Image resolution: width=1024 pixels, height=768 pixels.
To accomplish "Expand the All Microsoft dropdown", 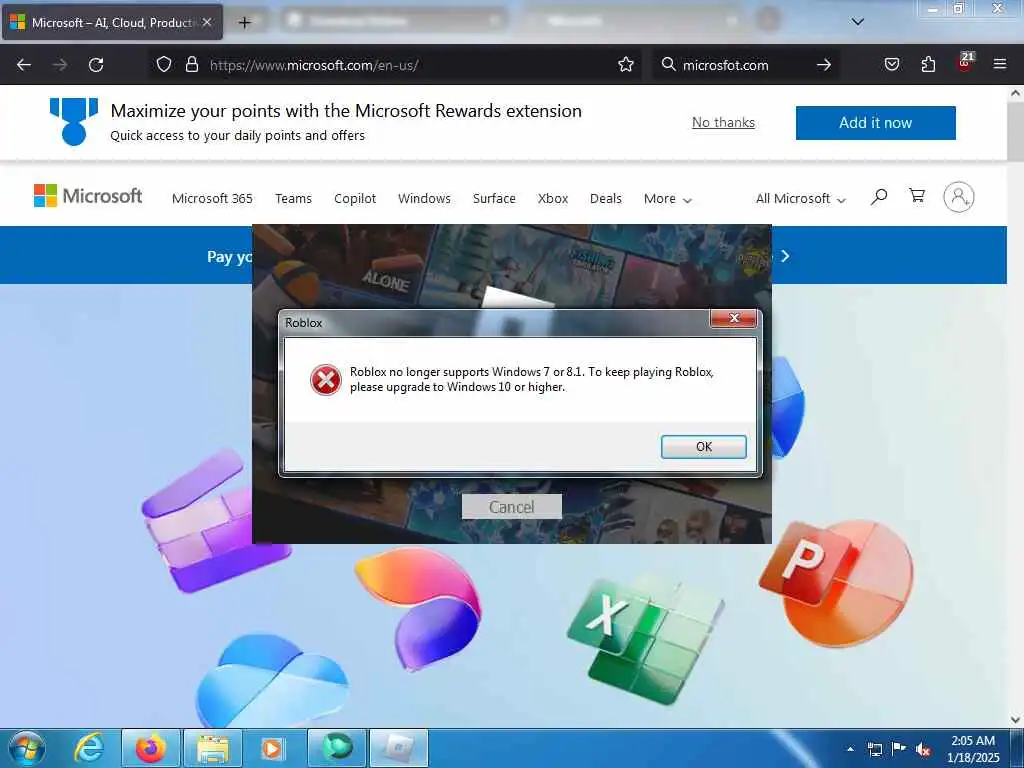I will [801, 199].
